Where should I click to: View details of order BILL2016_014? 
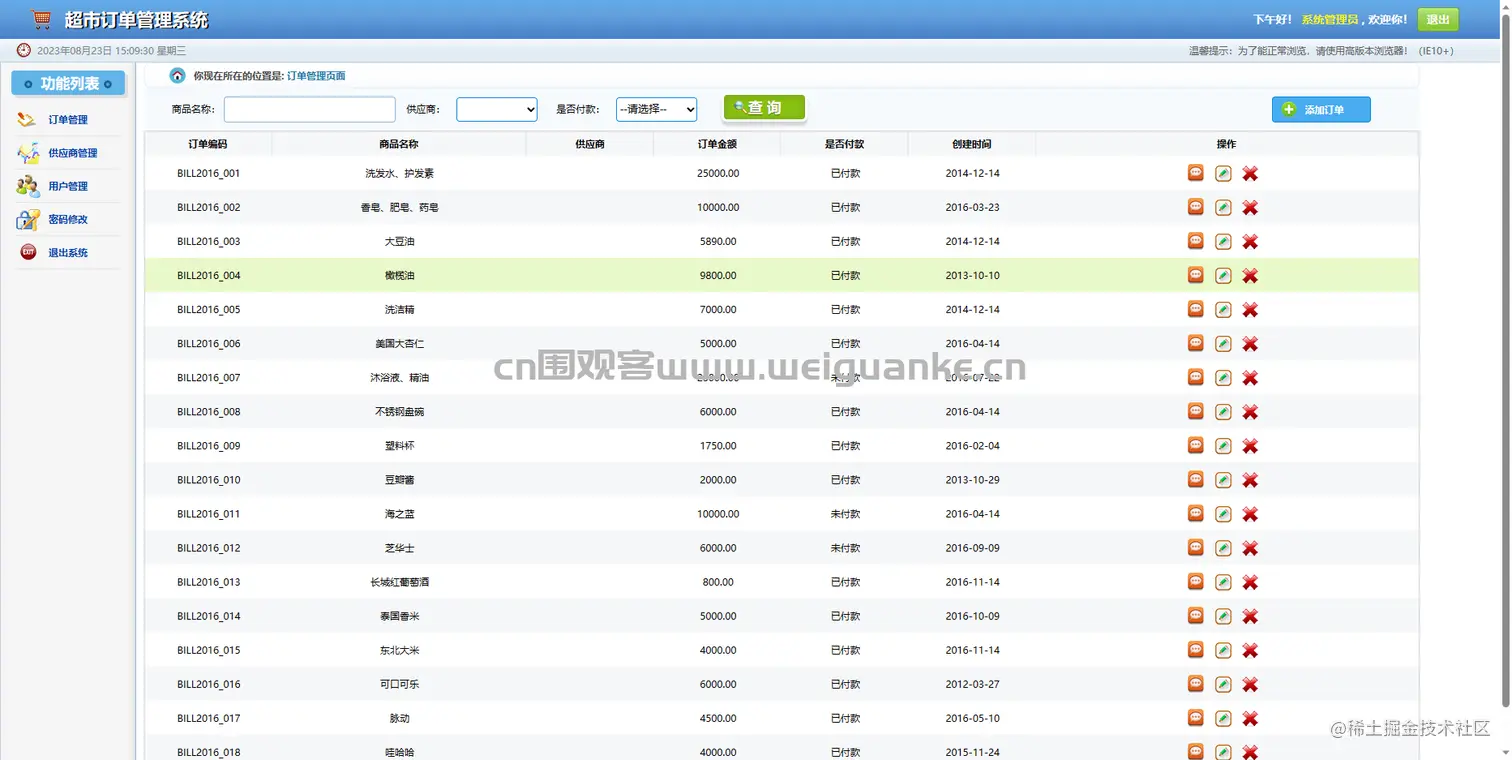coord(1195,614)
